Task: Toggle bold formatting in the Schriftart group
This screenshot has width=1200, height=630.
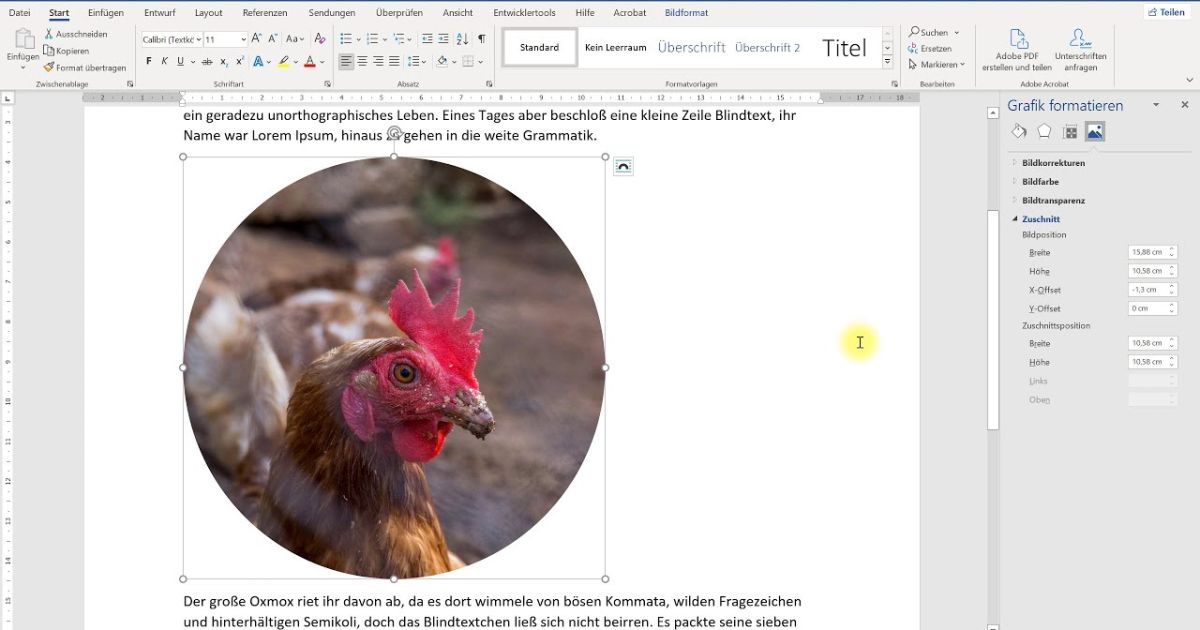Action: (x=150, y=61)
